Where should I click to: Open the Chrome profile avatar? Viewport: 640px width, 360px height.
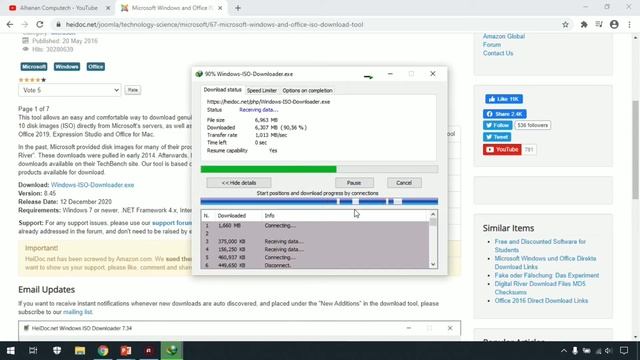click(614, 24)
